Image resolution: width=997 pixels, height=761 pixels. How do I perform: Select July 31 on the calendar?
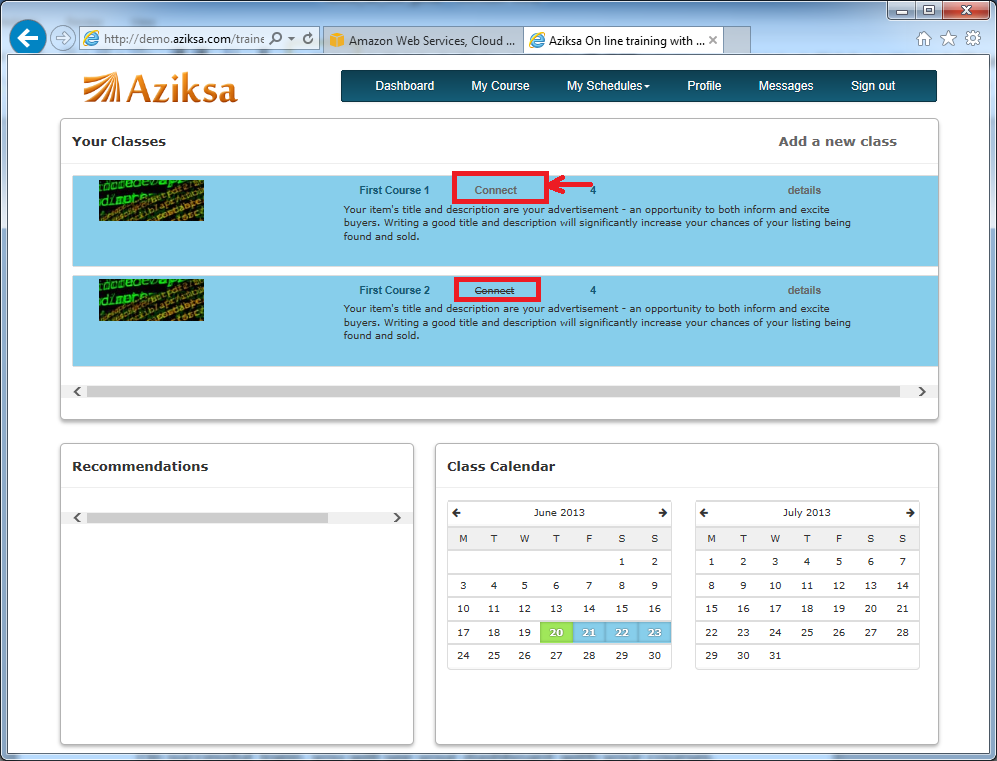click(774, 655)
